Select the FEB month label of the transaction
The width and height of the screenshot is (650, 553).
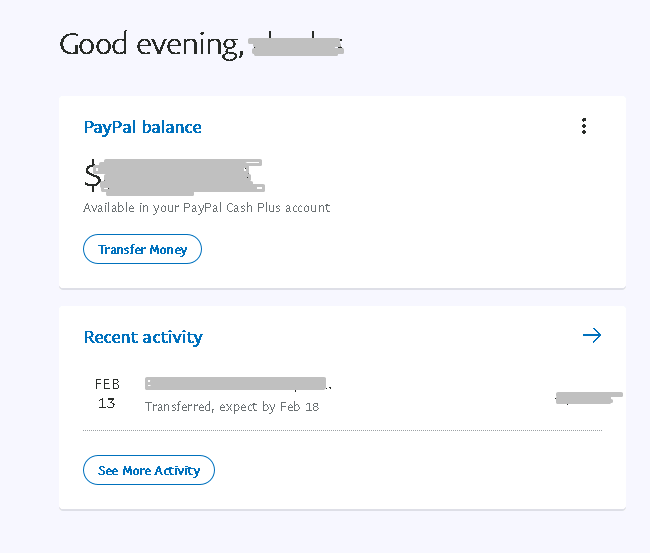(107, 384)
